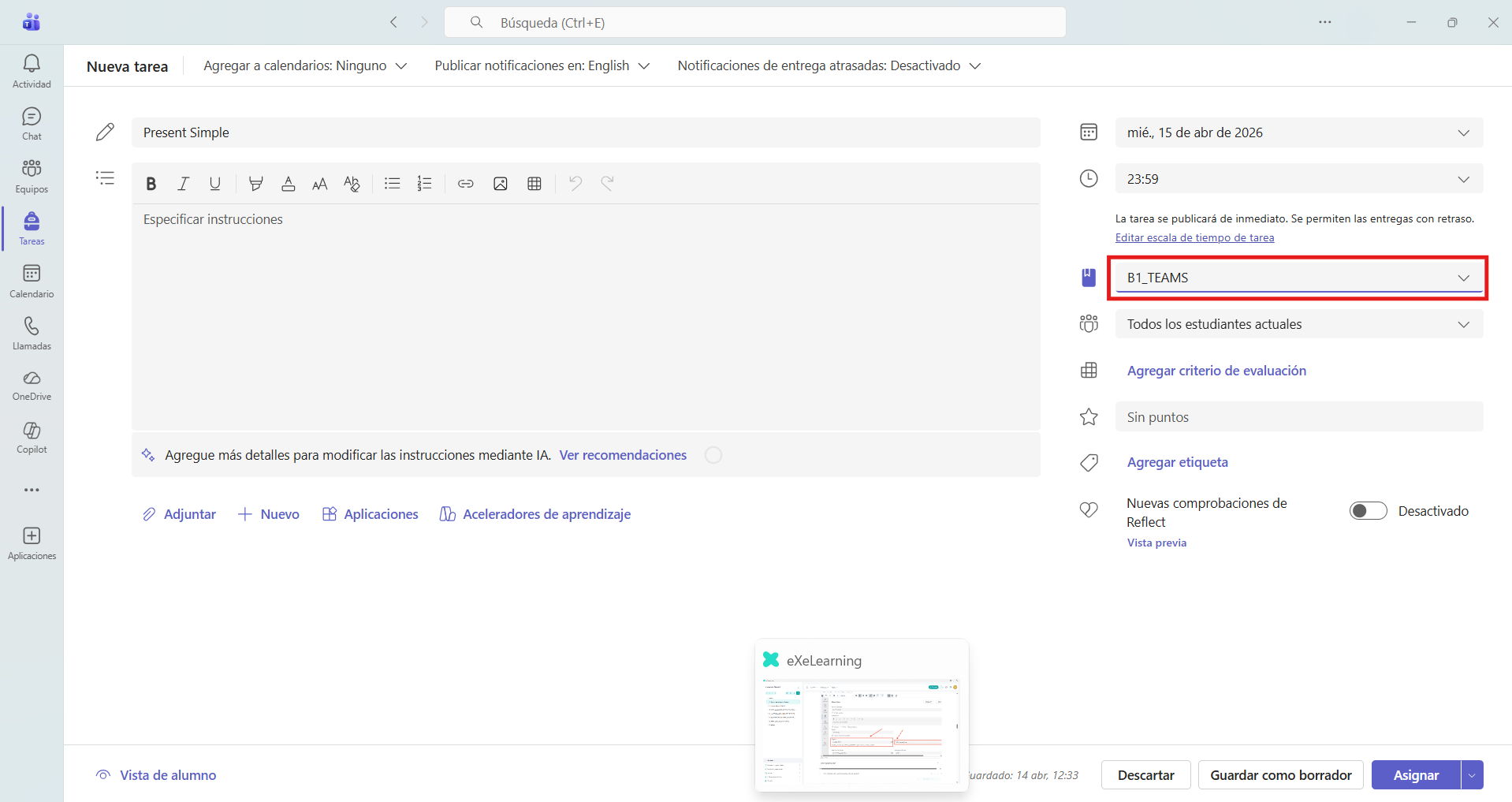This screenshot has width=1512, height=802.
Task: Go to Equipos in the sidebar
Action: [32, 176]
